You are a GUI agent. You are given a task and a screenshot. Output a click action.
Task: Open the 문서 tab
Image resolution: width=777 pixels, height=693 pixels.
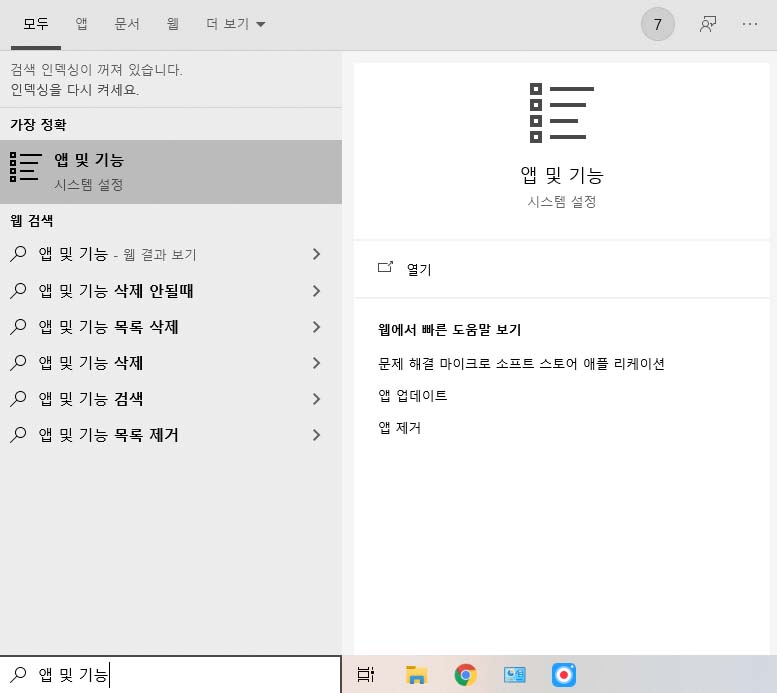point(127,24)
